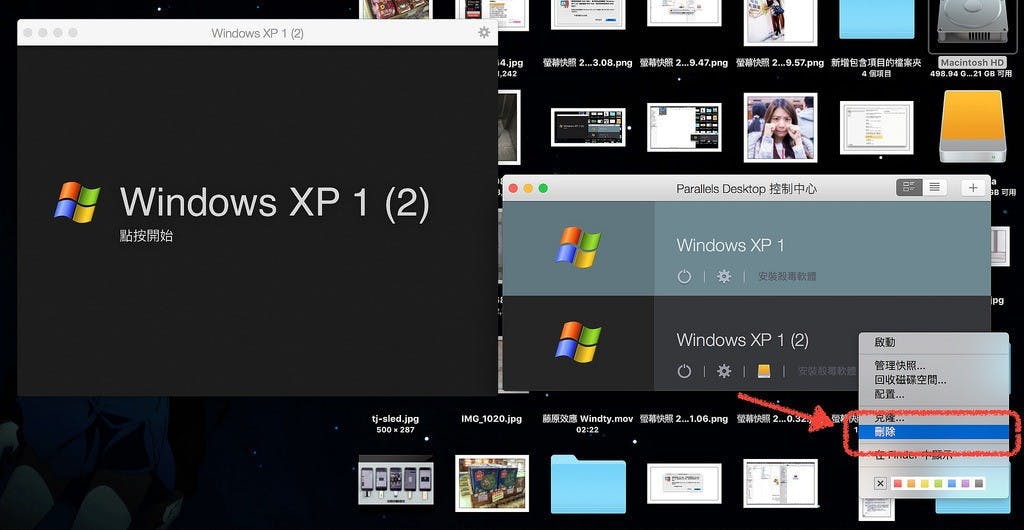Select the store shelf photo thumbnail at bottom

tap(492, 483)
